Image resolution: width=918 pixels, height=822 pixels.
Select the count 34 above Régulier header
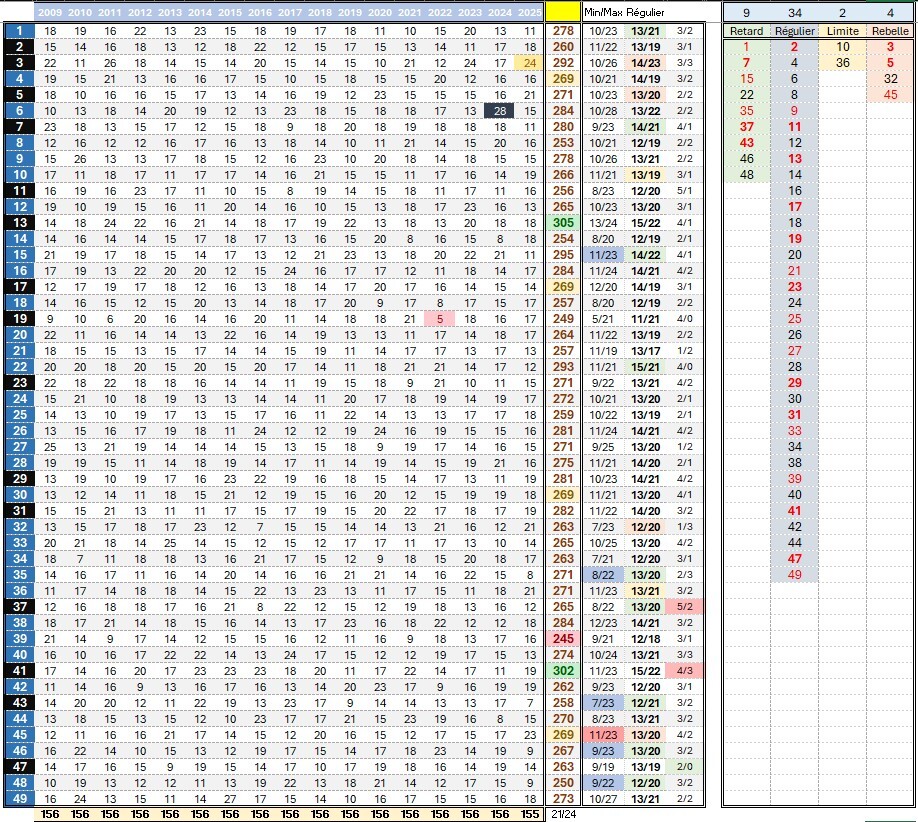794,12
